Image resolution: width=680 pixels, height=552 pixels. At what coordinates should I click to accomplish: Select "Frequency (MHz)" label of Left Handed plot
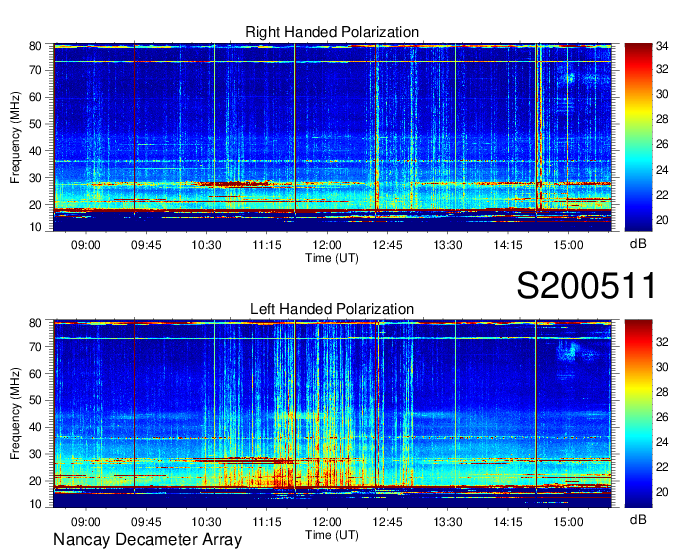click(x=15, y=414)
